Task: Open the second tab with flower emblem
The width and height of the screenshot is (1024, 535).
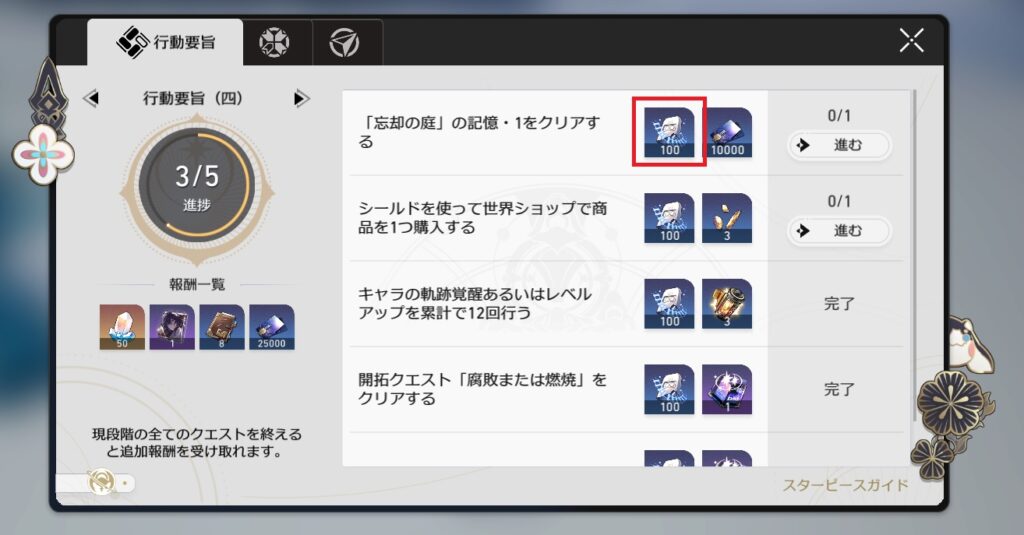Action: tap(274, 43)
